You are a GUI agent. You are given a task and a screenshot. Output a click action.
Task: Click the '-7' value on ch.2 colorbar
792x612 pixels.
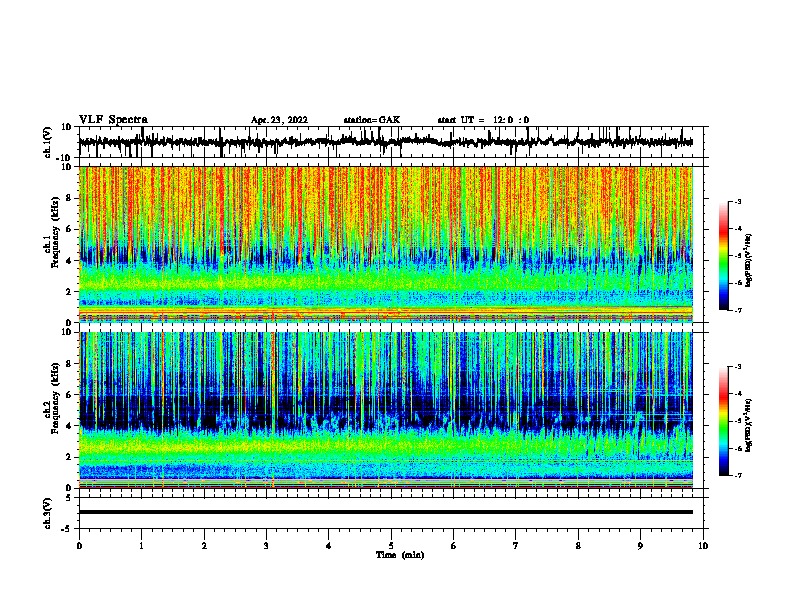click(x=738, y=476)
